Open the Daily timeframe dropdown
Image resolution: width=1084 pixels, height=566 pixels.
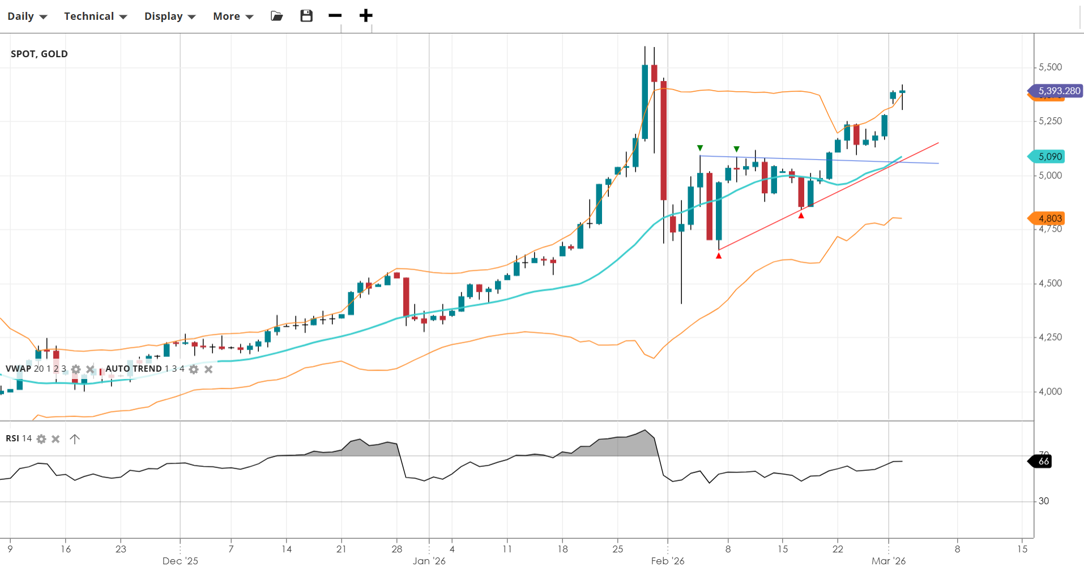27,16
